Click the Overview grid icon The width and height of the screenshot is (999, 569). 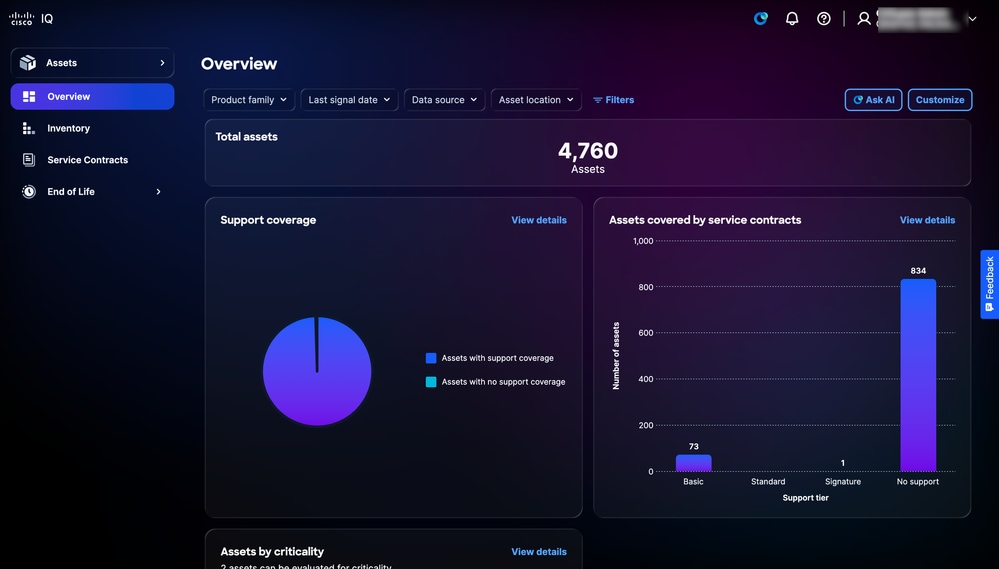pyautogui.click(x=29, y=96)
